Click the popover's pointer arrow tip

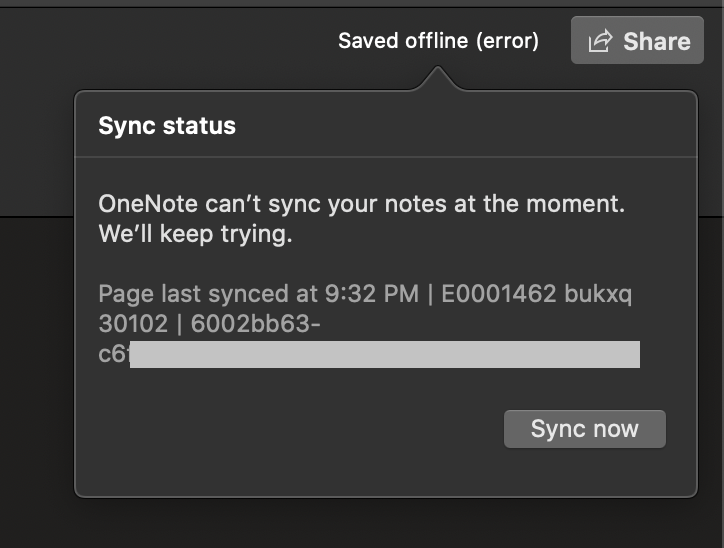click(437, 71)
